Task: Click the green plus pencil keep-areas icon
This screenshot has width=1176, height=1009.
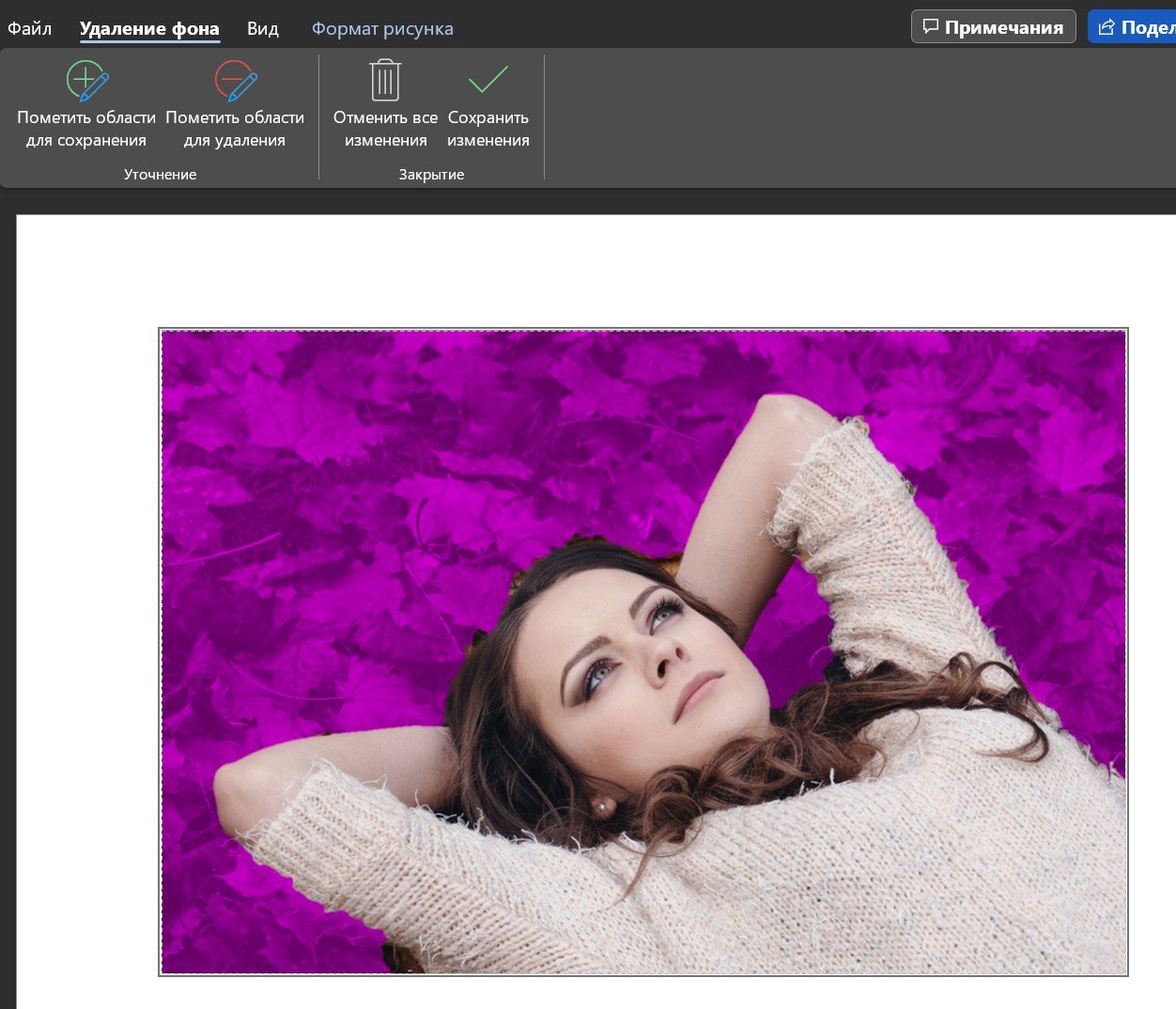Action: click(x=86, y=81)
